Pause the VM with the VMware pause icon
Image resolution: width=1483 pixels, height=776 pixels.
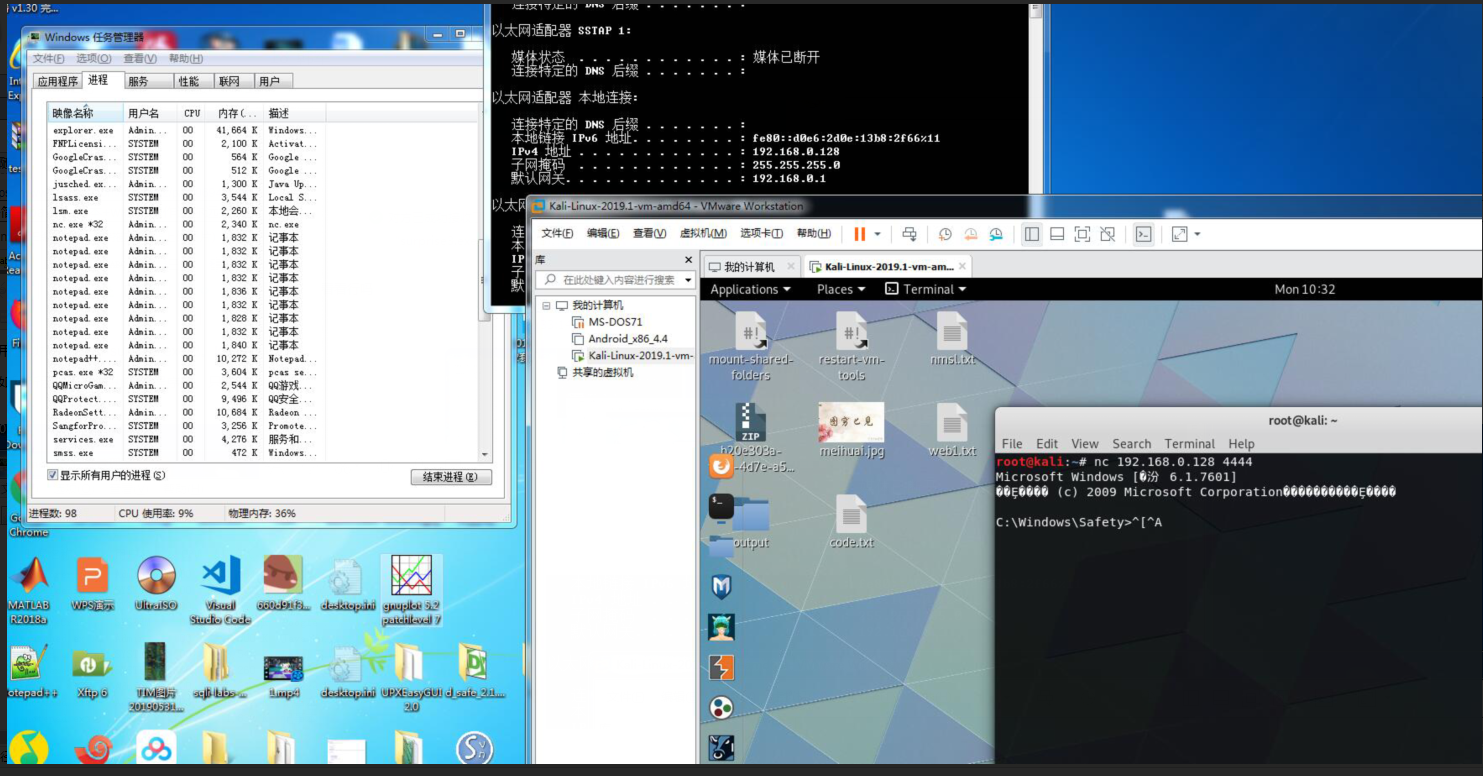859,234
